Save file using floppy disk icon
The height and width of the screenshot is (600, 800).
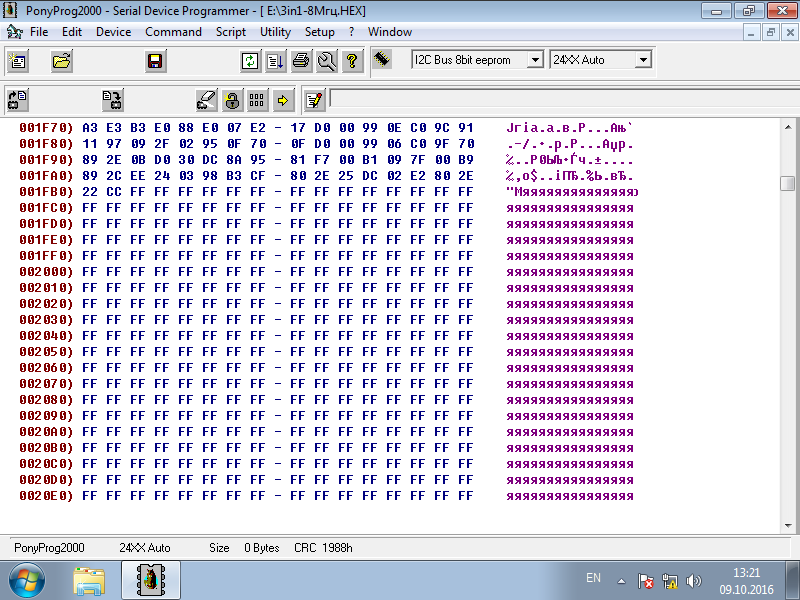pyautogui.click(x=155, y=62)
